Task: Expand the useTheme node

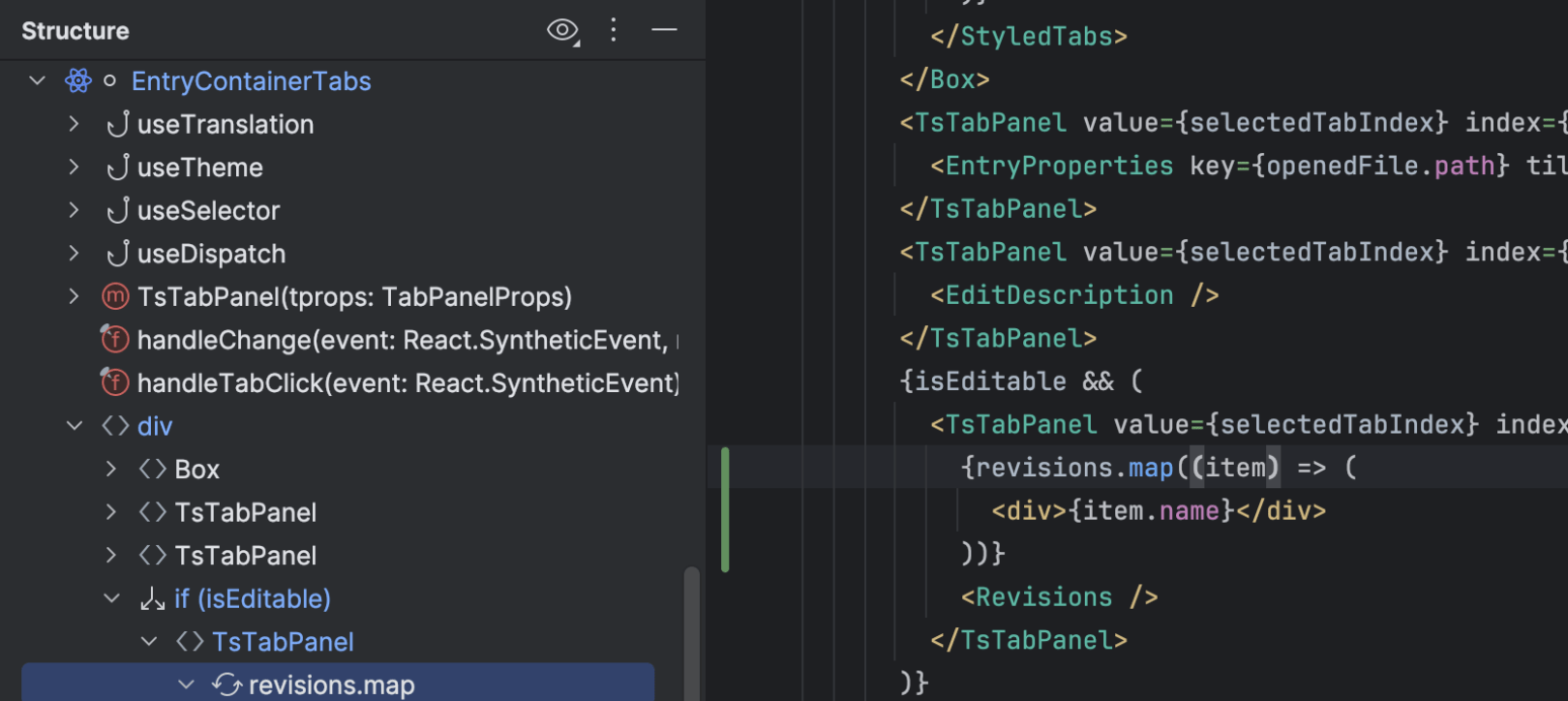Action: click(x=75, y=168)
